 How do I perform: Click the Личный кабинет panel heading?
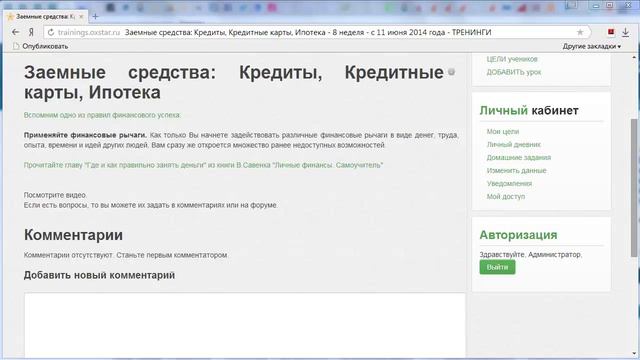(529, 110)
